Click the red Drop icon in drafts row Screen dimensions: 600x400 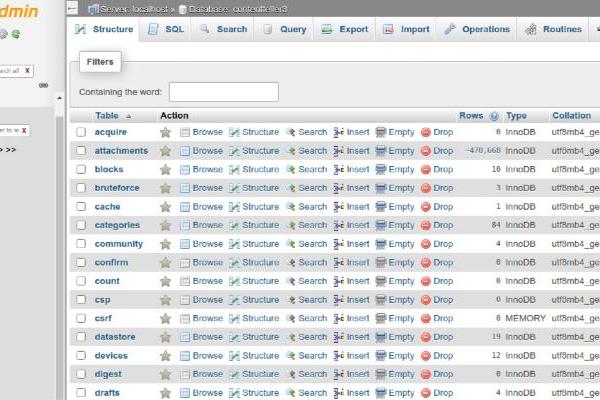click(x=426, y=393)
